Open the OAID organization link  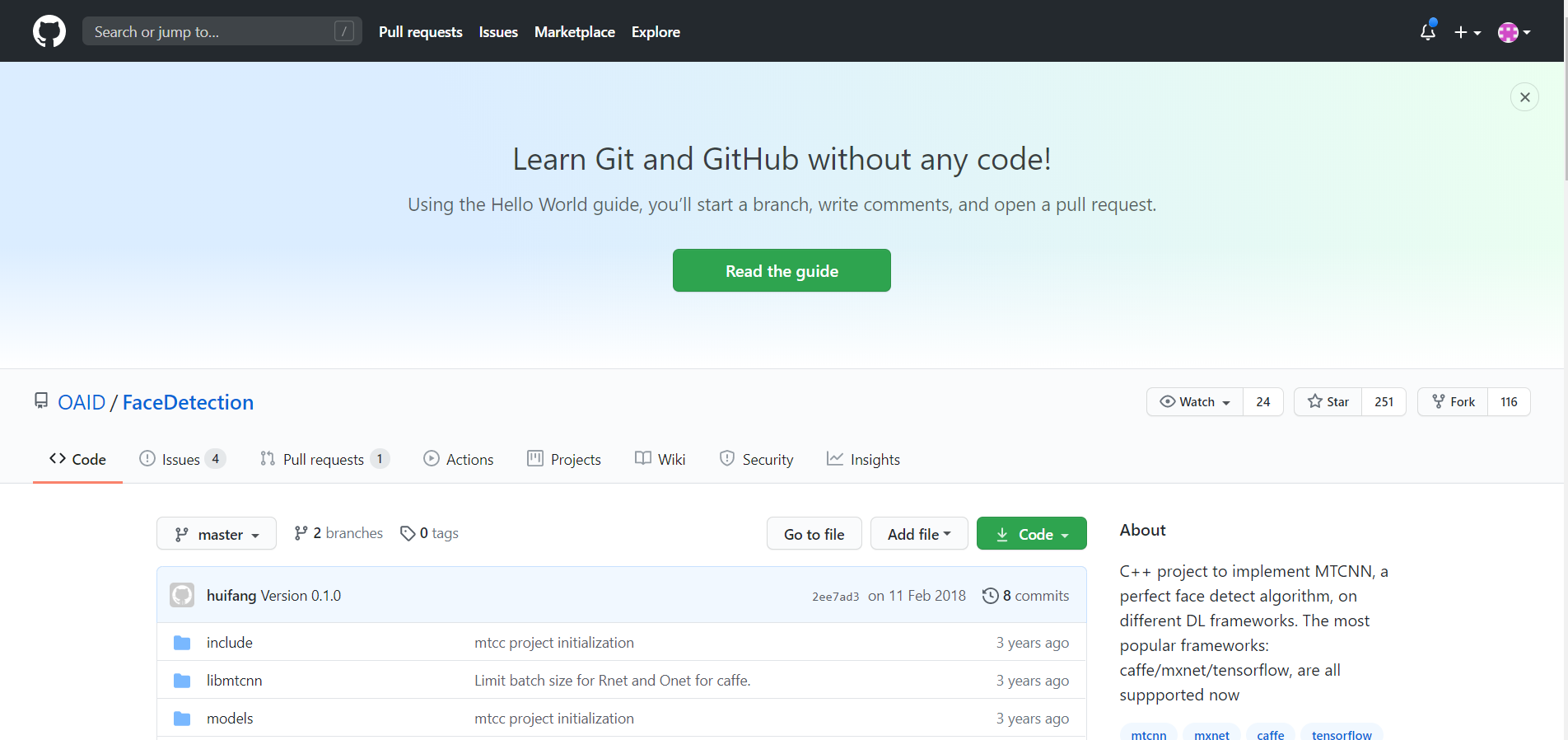(82, 402)
